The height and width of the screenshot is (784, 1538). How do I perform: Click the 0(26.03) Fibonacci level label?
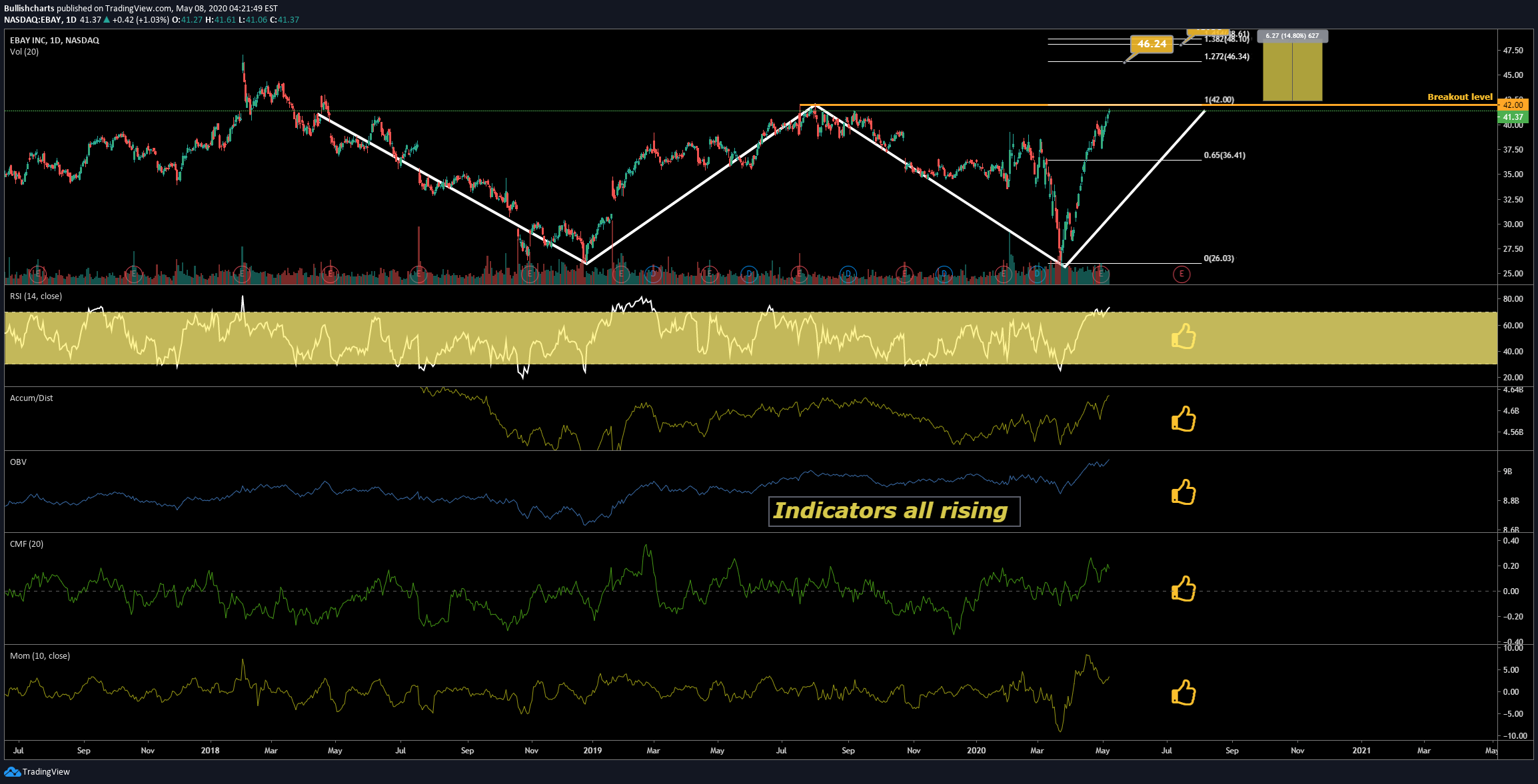[1219, 258]
